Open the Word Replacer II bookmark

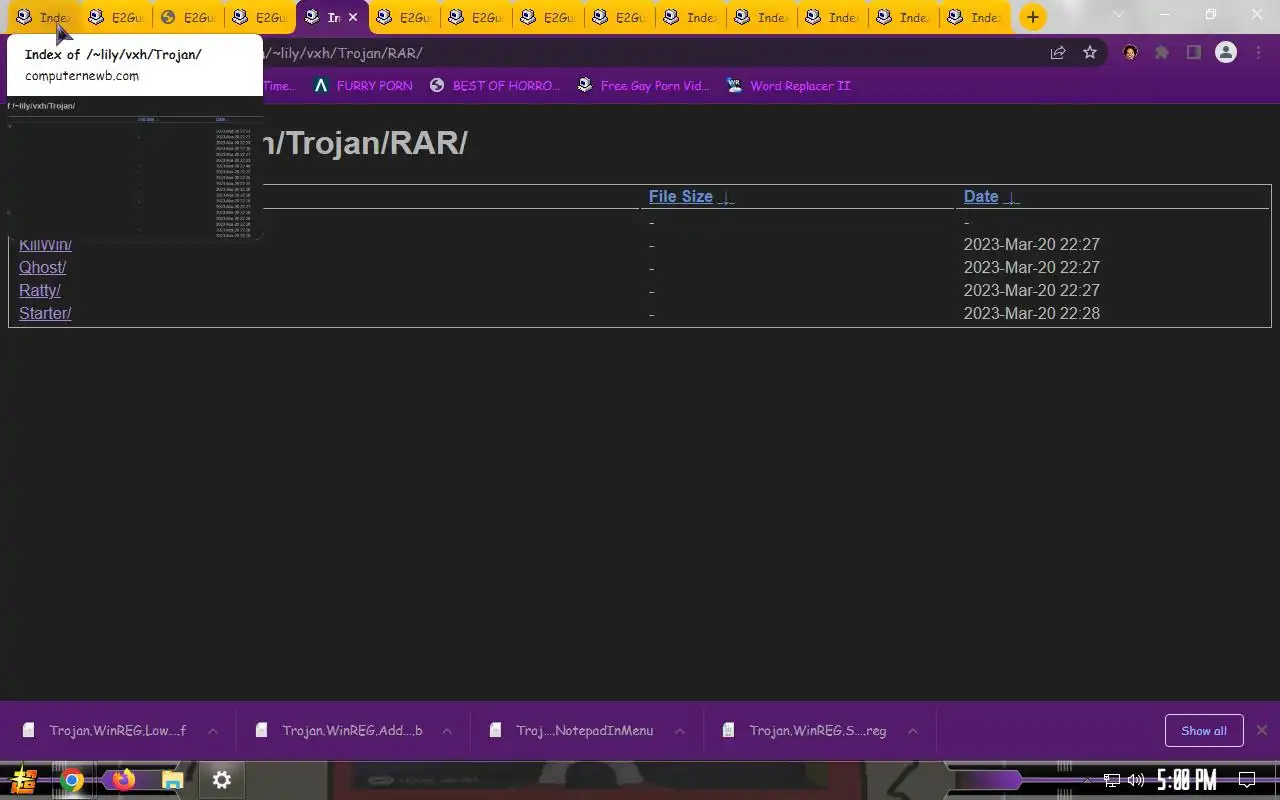point(788,86)
